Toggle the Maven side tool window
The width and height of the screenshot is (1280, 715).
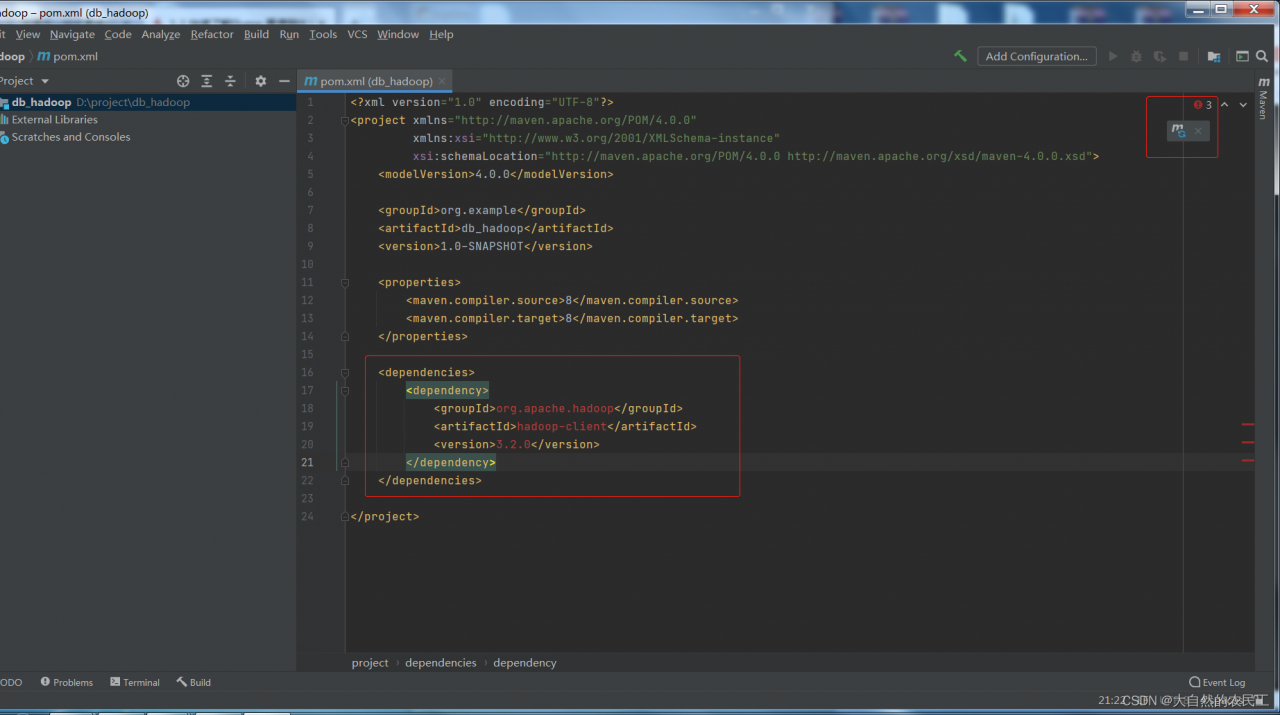1263,98
